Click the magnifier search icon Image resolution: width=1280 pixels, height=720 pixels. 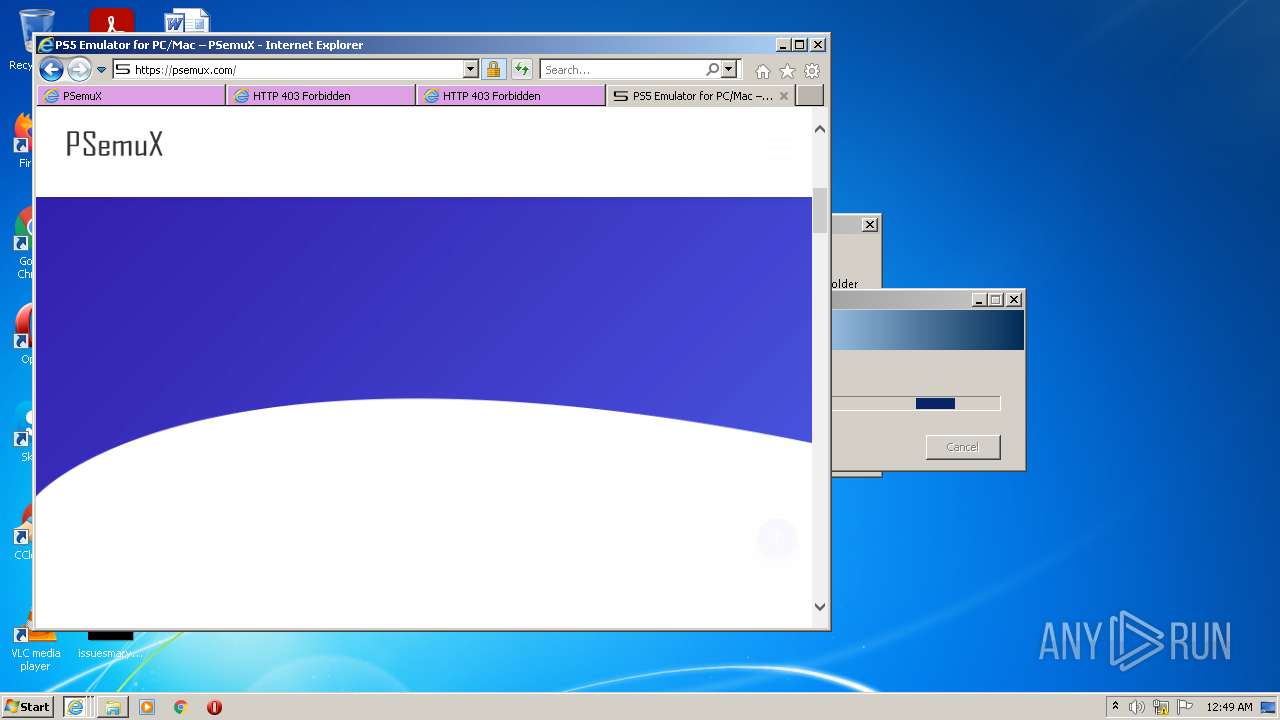[x=712, y=70]
